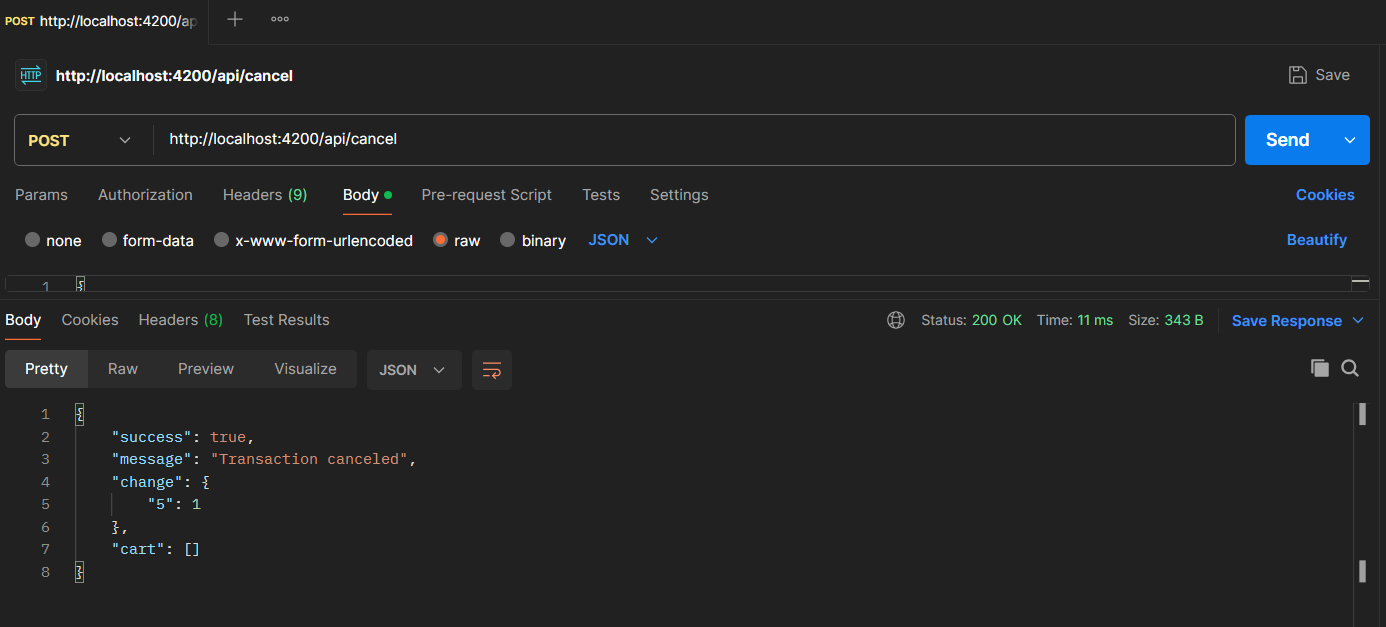Click the new tab plus icon
This screenshot has width=1386, height=627.
[x=235, y=19]
